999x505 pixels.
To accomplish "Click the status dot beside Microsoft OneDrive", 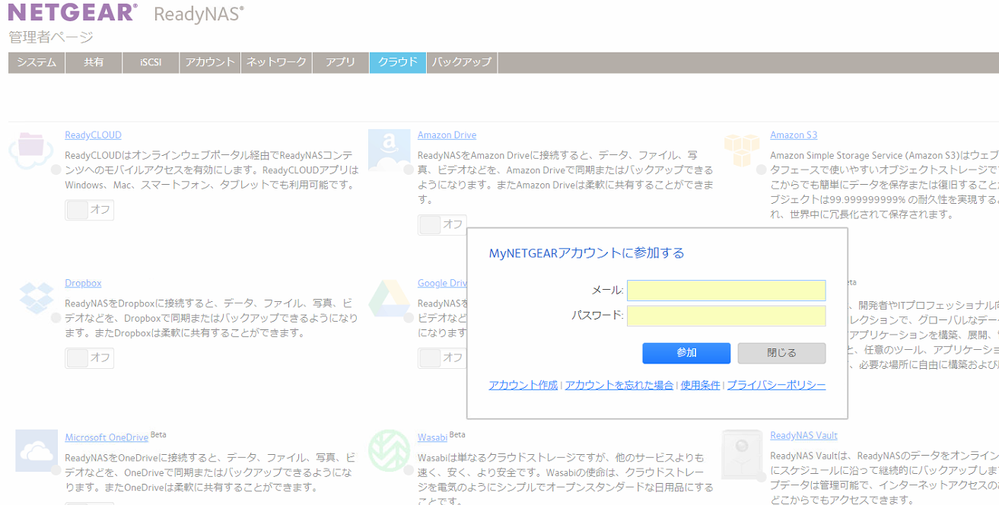I will click(x=56, y=471).
